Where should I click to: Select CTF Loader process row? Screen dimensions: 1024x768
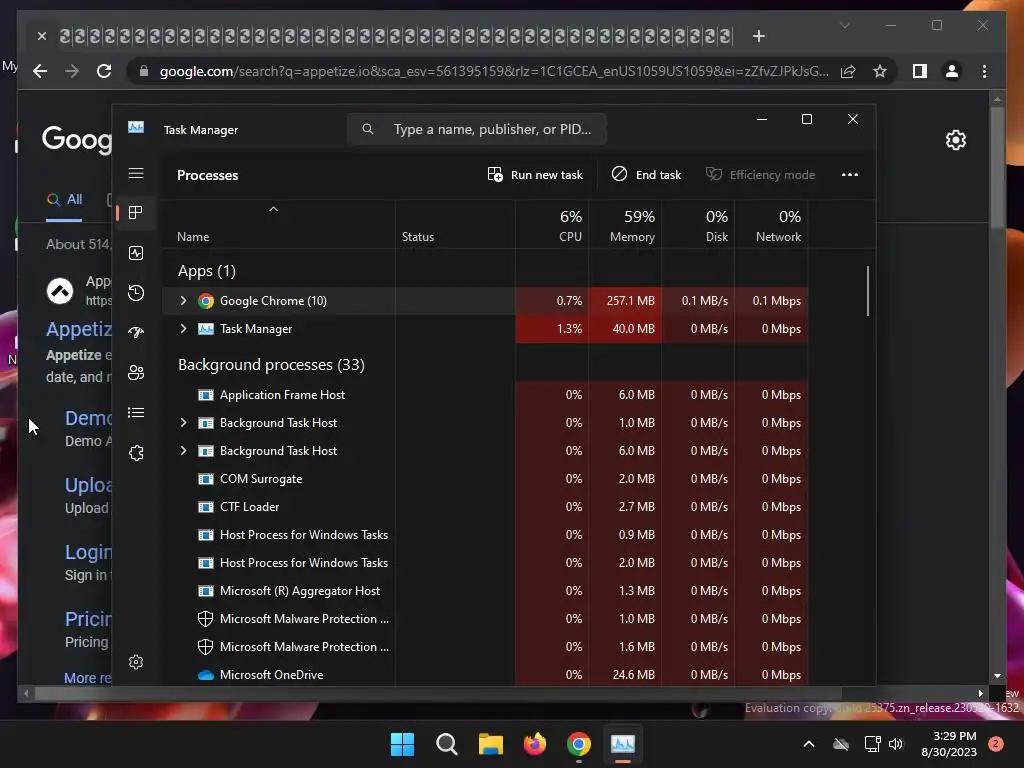(x=485, y=507)
